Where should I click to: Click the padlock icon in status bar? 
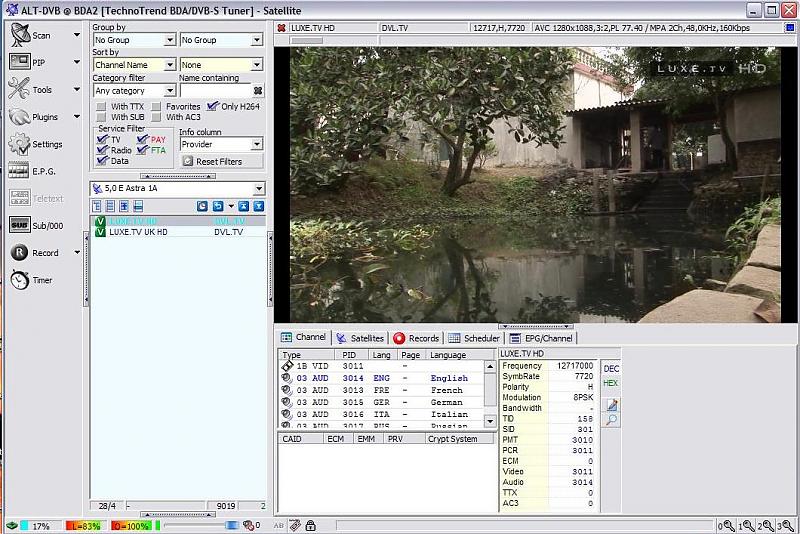click(x=310, y=525)
